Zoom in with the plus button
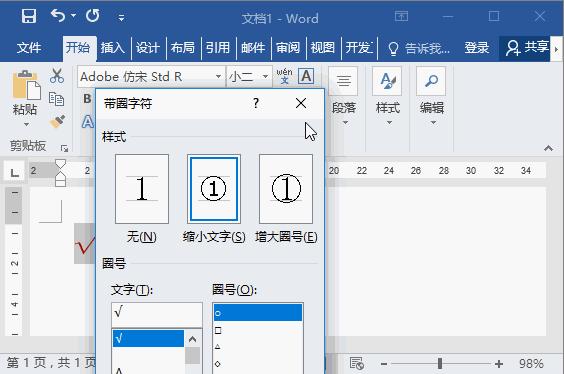Viewport: 564px width, 374px height. coord(499,364)
